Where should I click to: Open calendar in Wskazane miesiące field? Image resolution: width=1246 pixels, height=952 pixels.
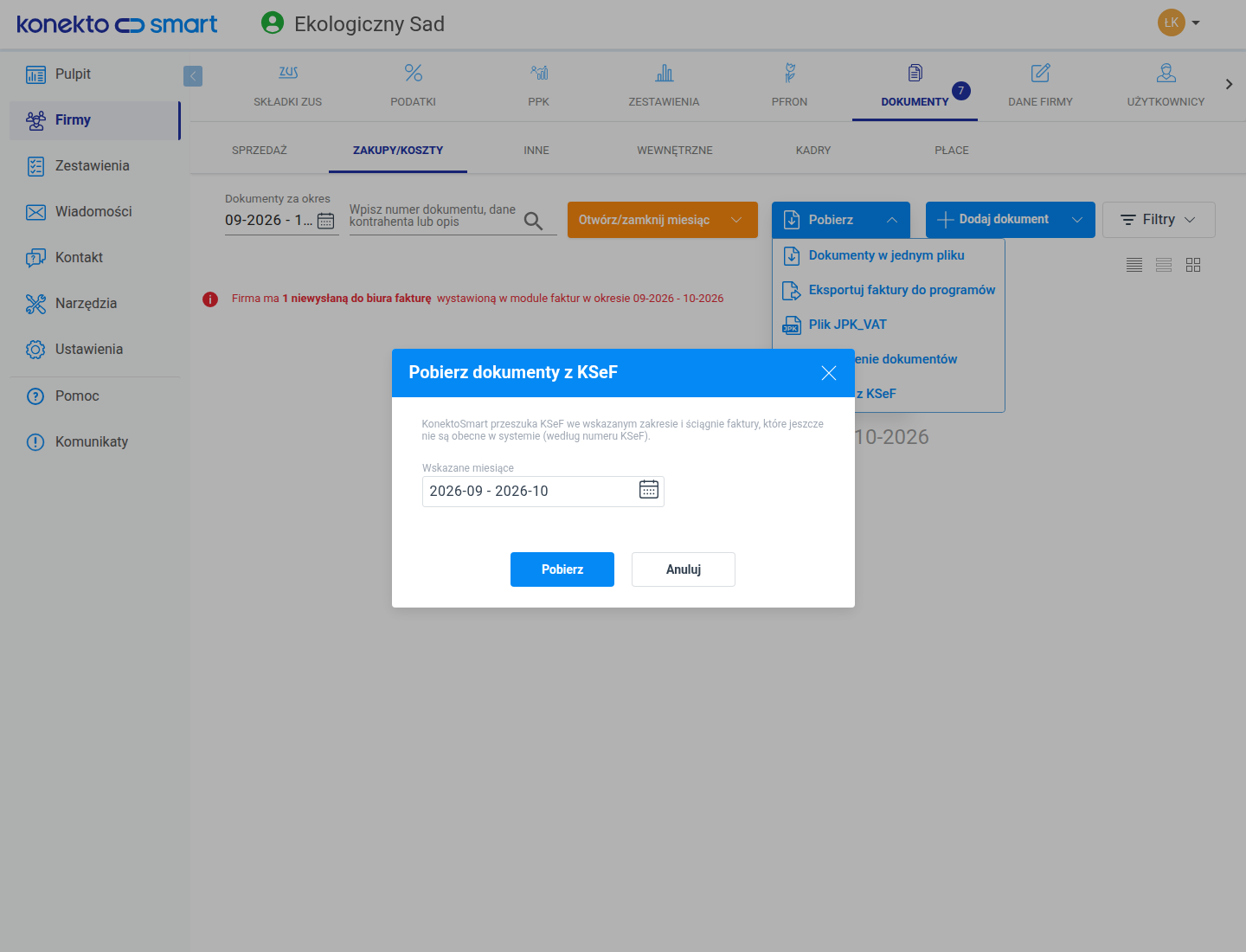649,489
